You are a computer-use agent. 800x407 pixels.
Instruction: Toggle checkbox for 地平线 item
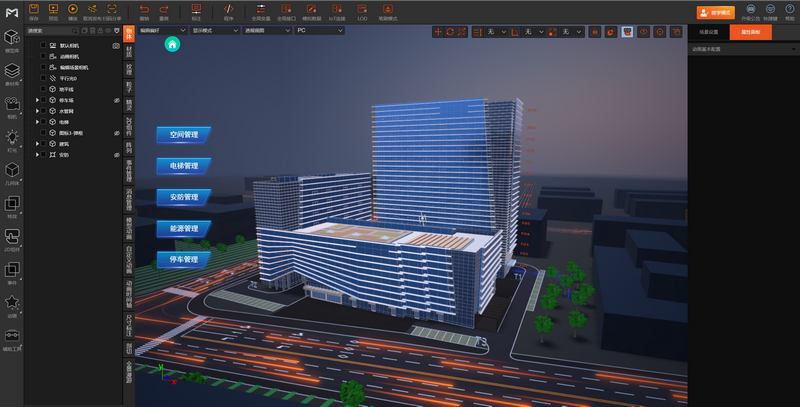pos(43,90)
